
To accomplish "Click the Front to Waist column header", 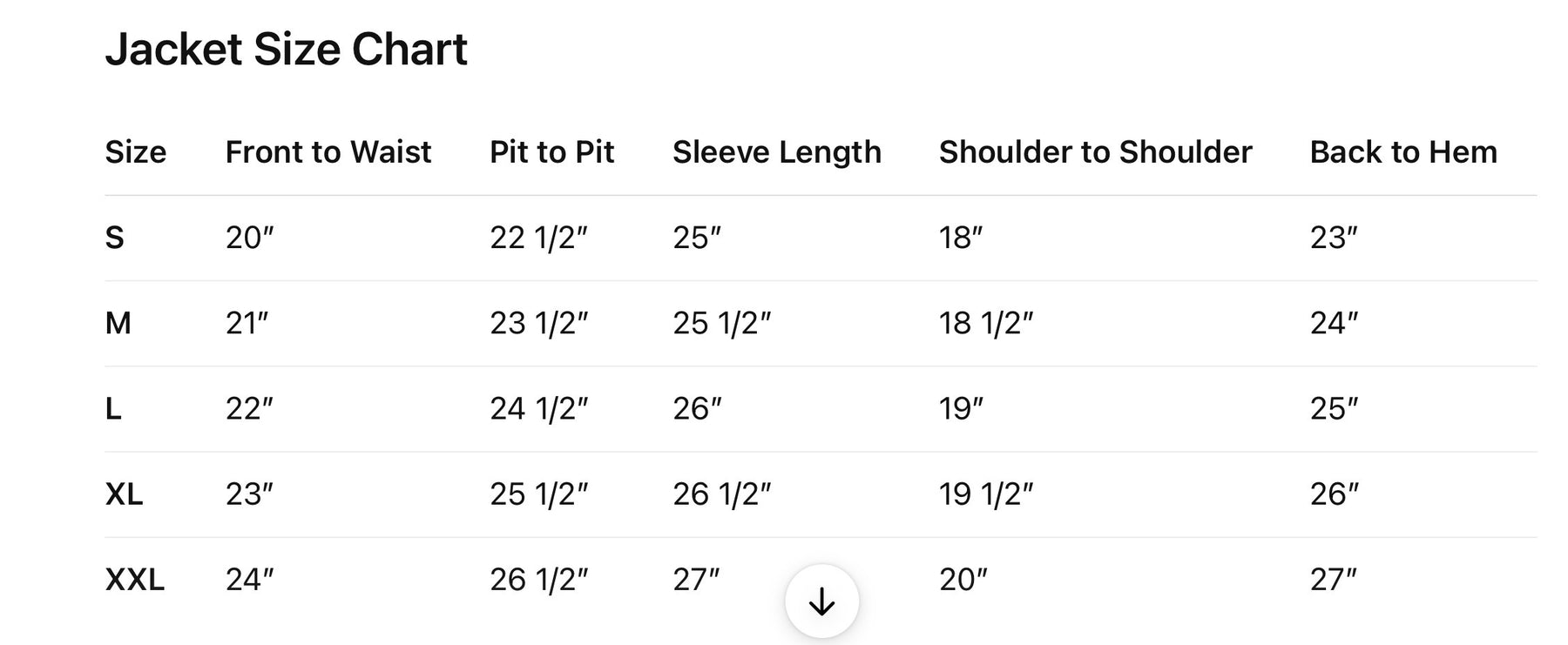I will click(328, 152).
